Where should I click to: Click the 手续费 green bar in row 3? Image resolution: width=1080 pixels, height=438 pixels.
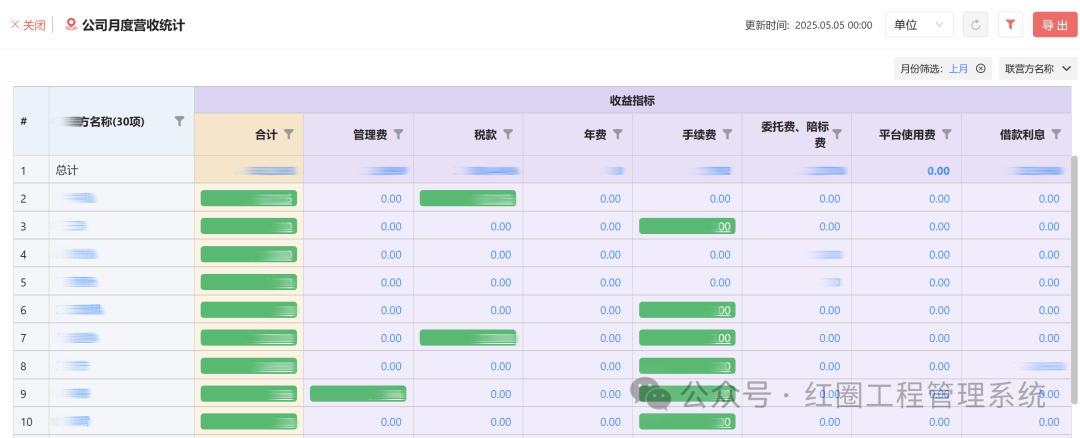[x=687, y=226]
